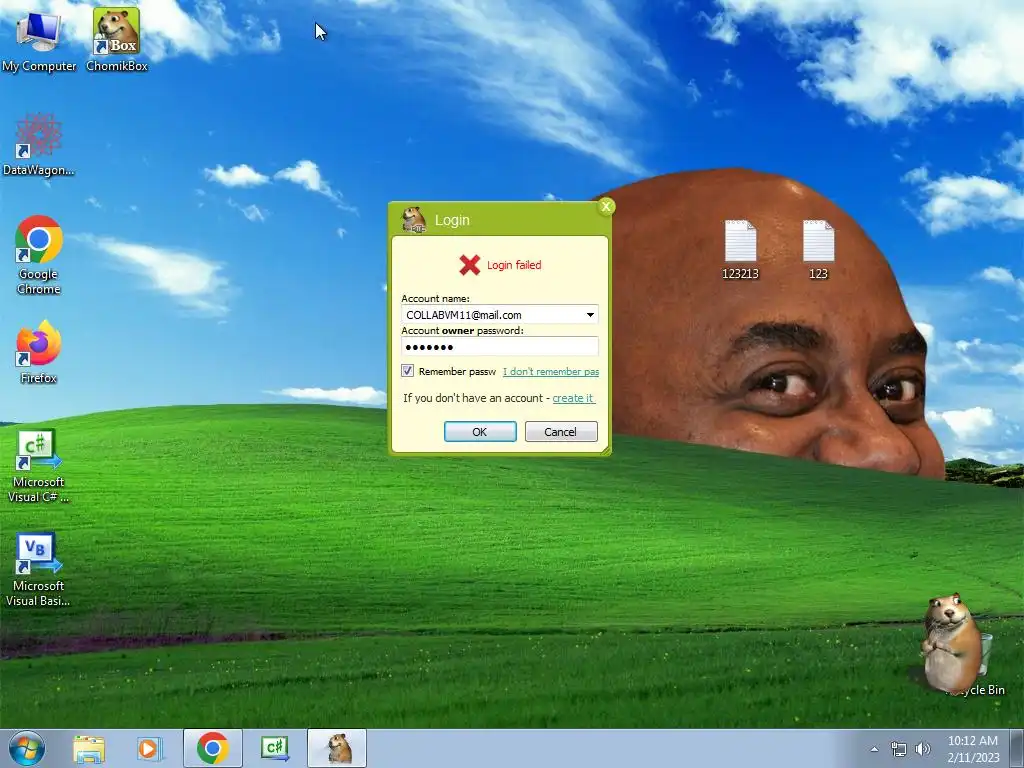Click the Account owner password field

pyautogui.click(x=500, y=347)
